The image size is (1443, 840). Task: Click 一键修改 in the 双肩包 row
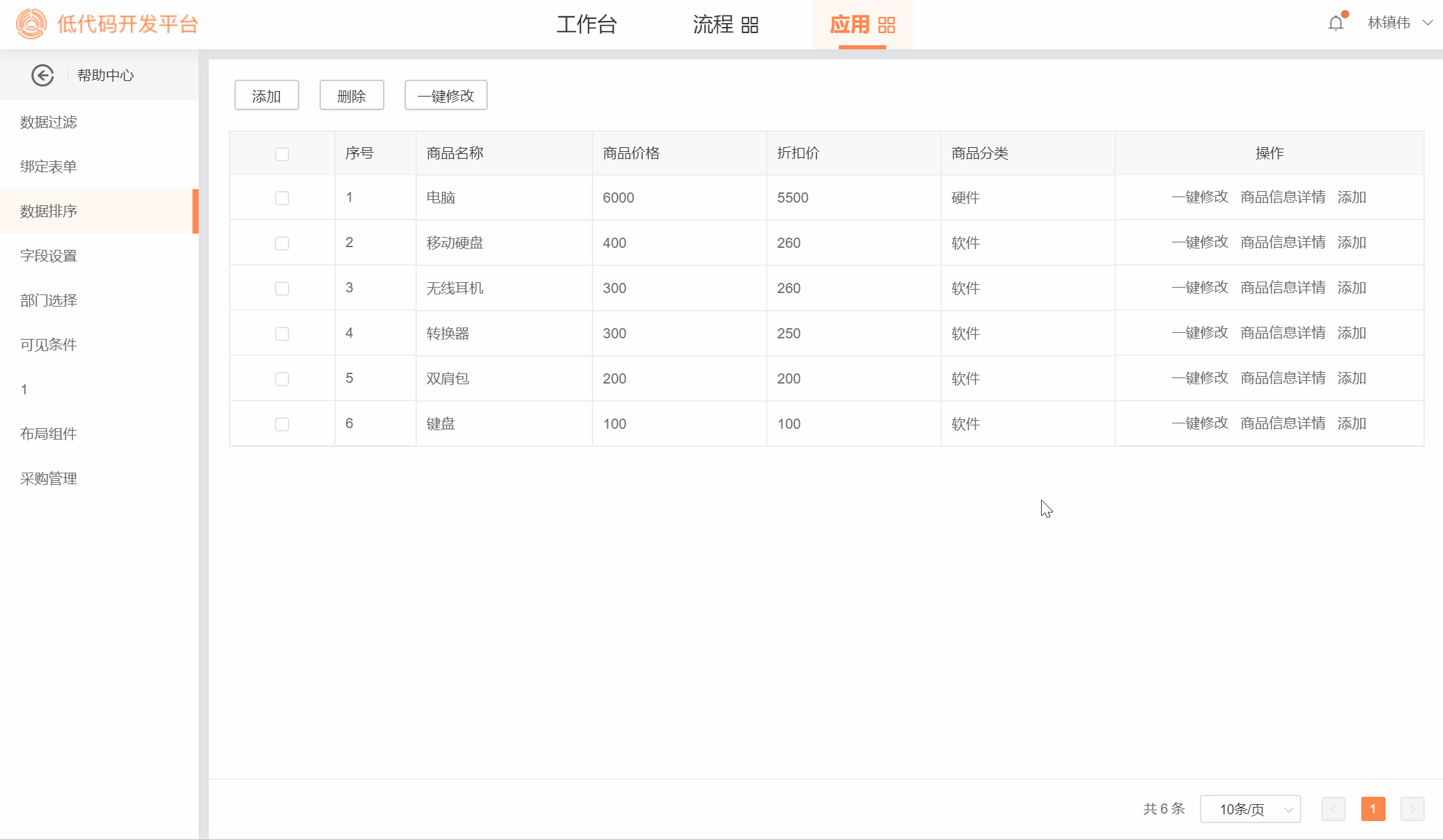(1200, 378)
